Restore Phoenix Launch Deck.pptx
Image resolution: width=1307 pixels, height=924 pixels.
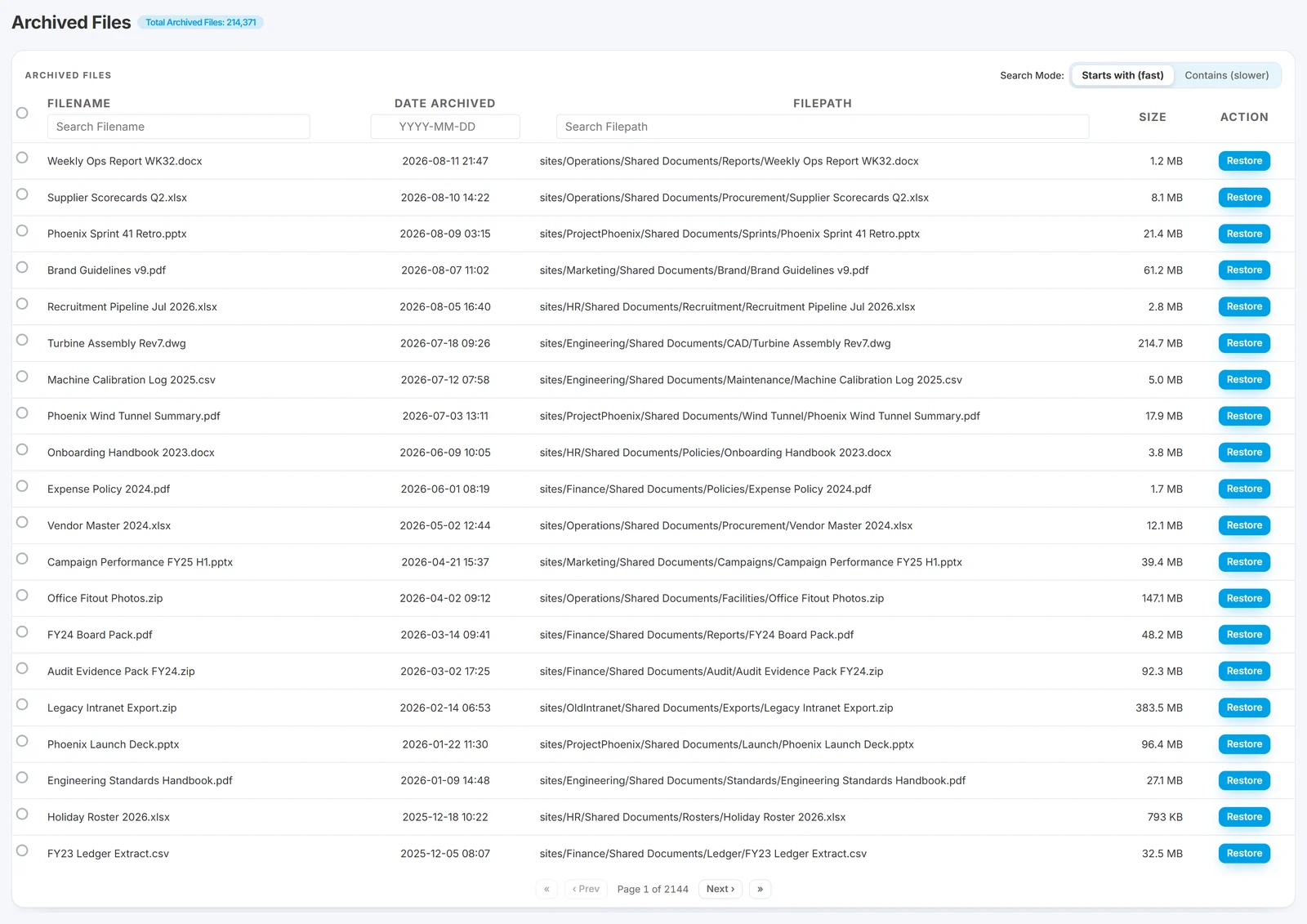point(1244,744)
